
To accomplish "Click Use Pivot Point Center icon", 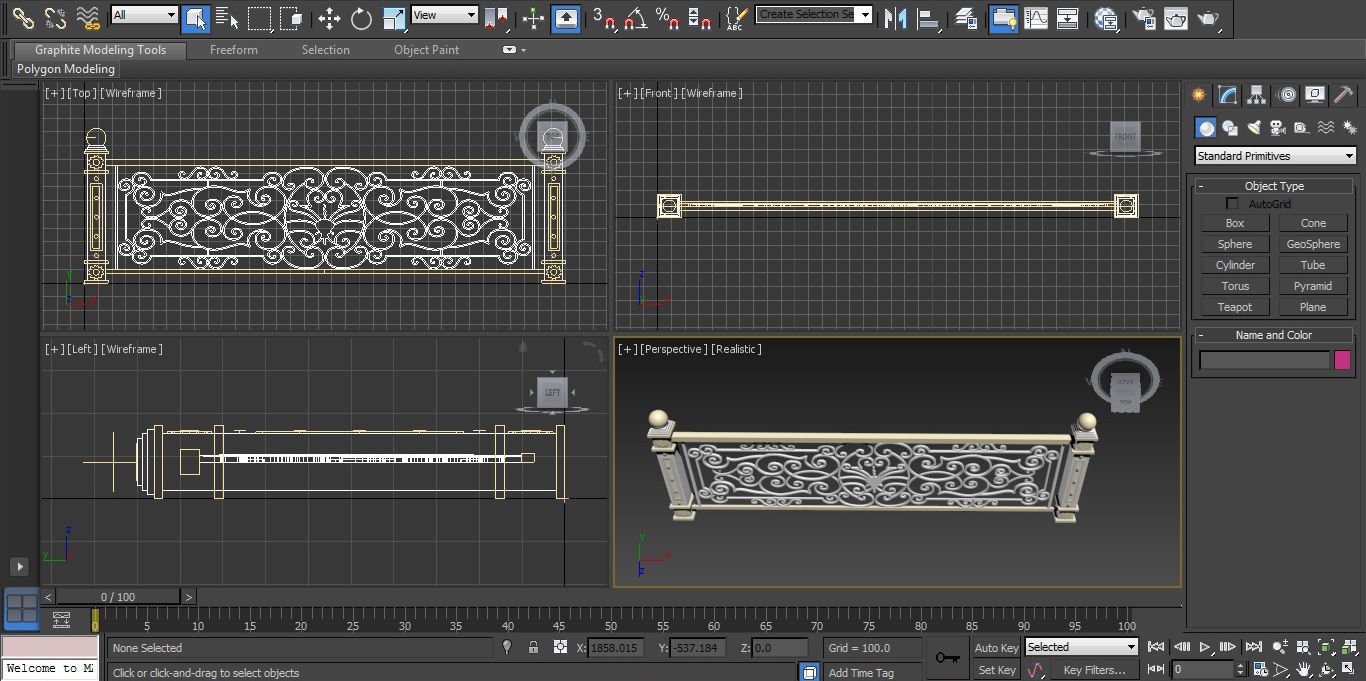I will [x=496, y=17].
